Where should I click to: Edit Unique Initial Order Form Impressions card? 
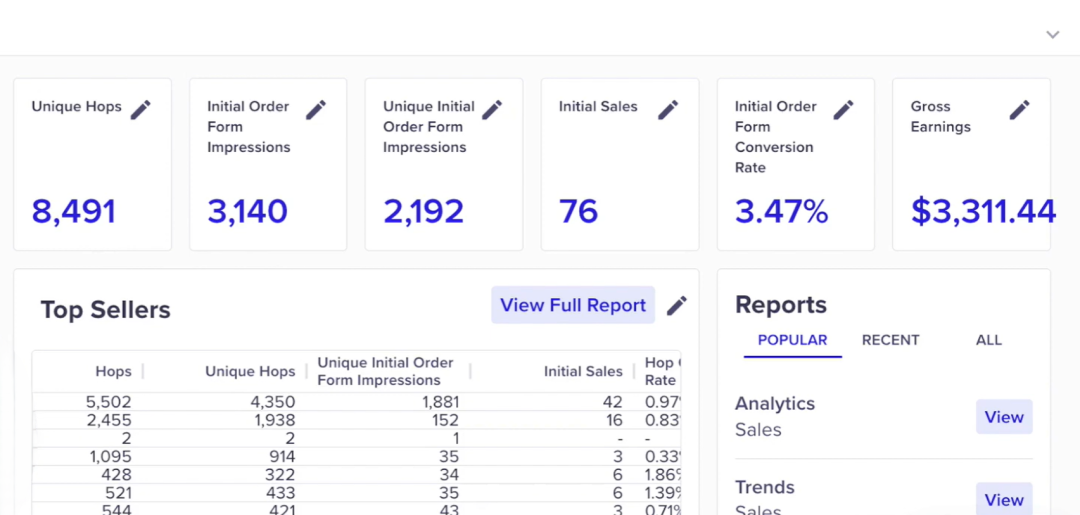(492, 110)
